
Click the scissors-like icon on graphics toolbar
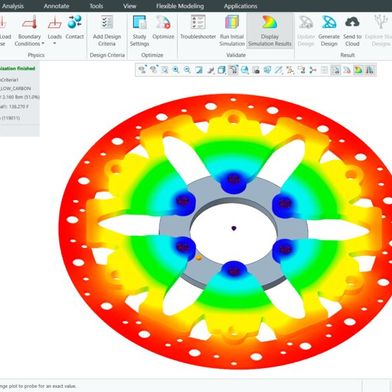[x=313, y=70]
